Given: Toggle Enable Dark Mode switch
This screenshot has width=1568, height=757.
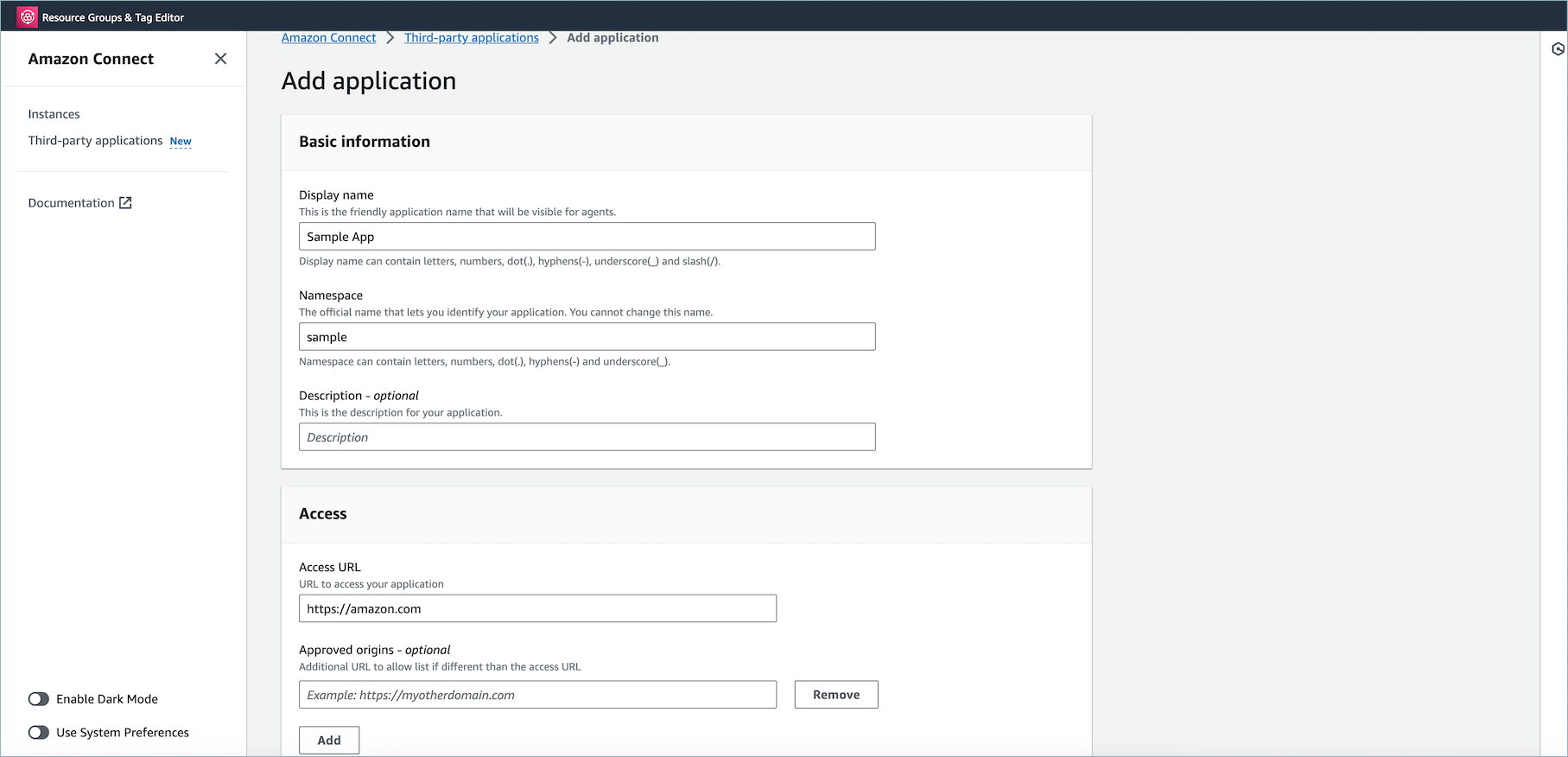Looking at the screenshot, I should coord(39,699).
